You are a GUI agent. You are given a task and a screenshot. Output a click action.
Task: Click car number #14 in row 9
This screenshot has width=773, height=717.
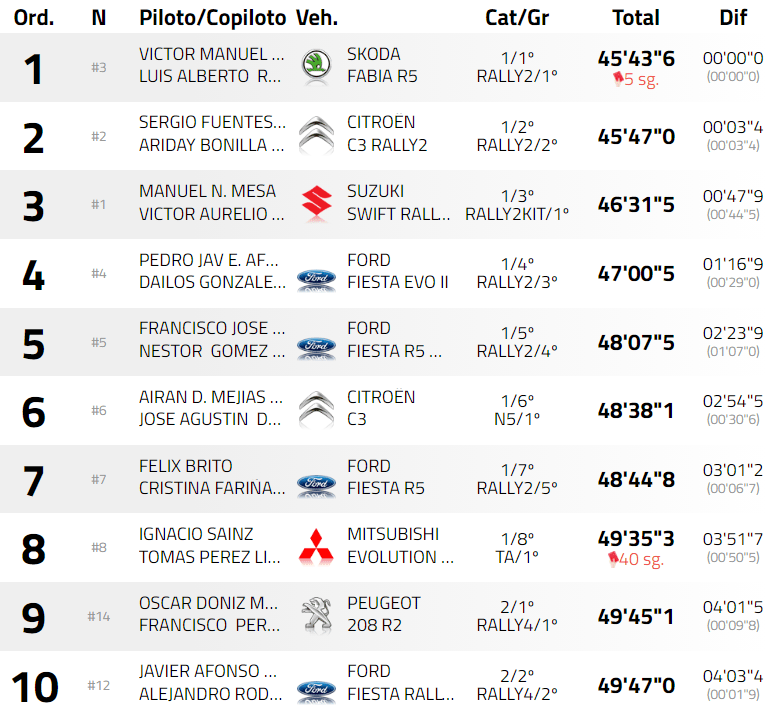pyautogui.click(x=98, y=616)
